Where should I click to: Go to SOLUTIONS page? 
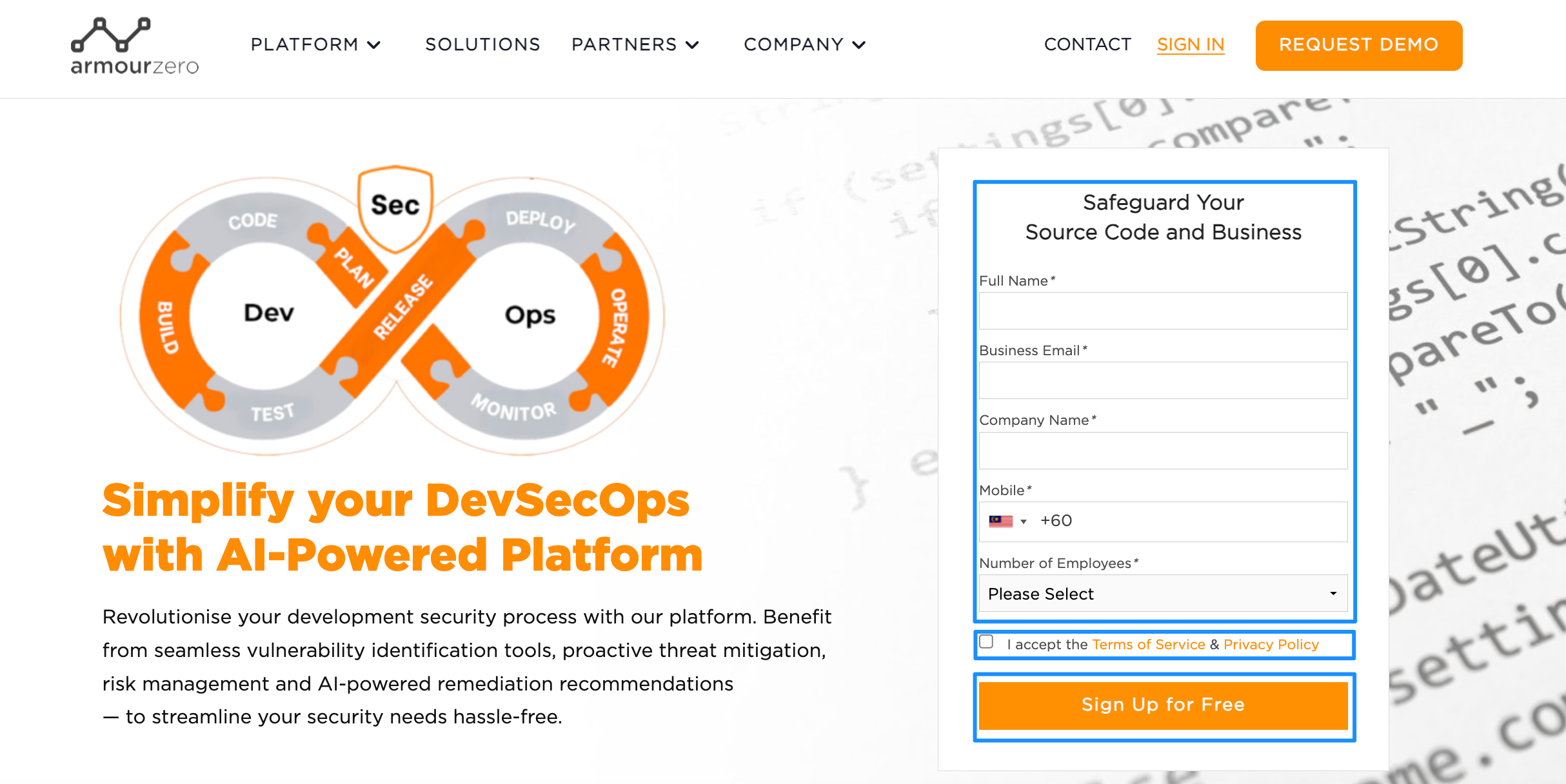click(482, 44)
